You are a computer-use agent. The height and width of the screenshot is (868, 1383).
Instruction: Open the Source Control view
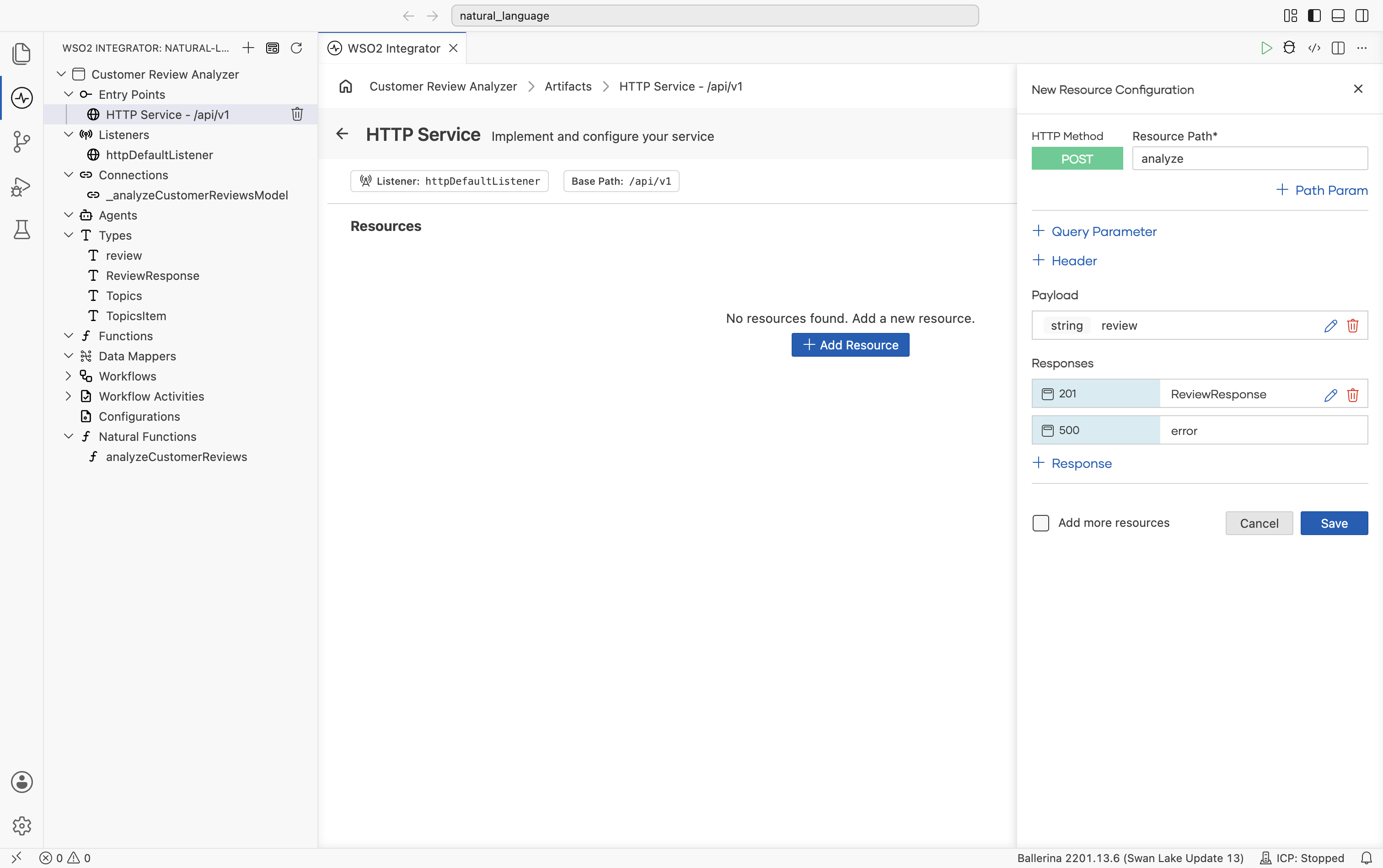pyautogui.click(x=22, y=142)
